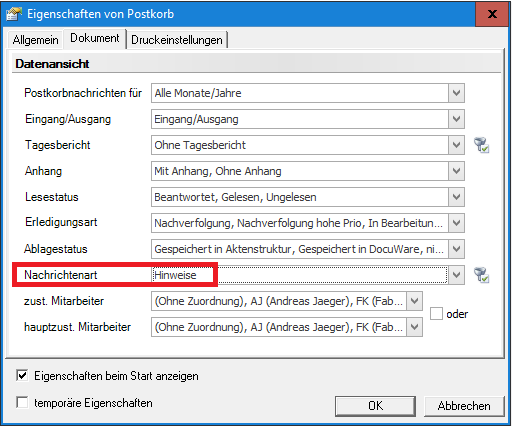Expand the Eingang/Ausgang dropdown arrow
The width and height of the screenshot is (512, 426).
click(456, 119)
